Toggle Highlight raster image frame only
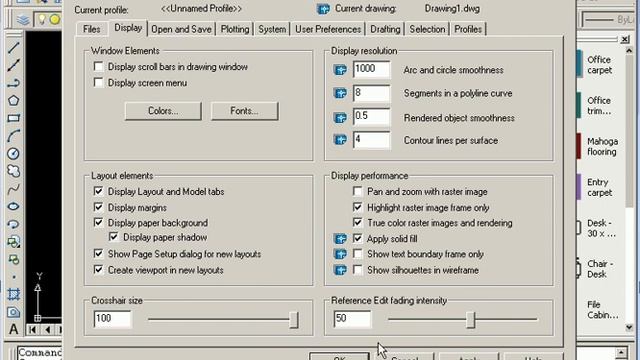This screenshot has width=640, height=360. pyautogui.click(x=358, y=207)
